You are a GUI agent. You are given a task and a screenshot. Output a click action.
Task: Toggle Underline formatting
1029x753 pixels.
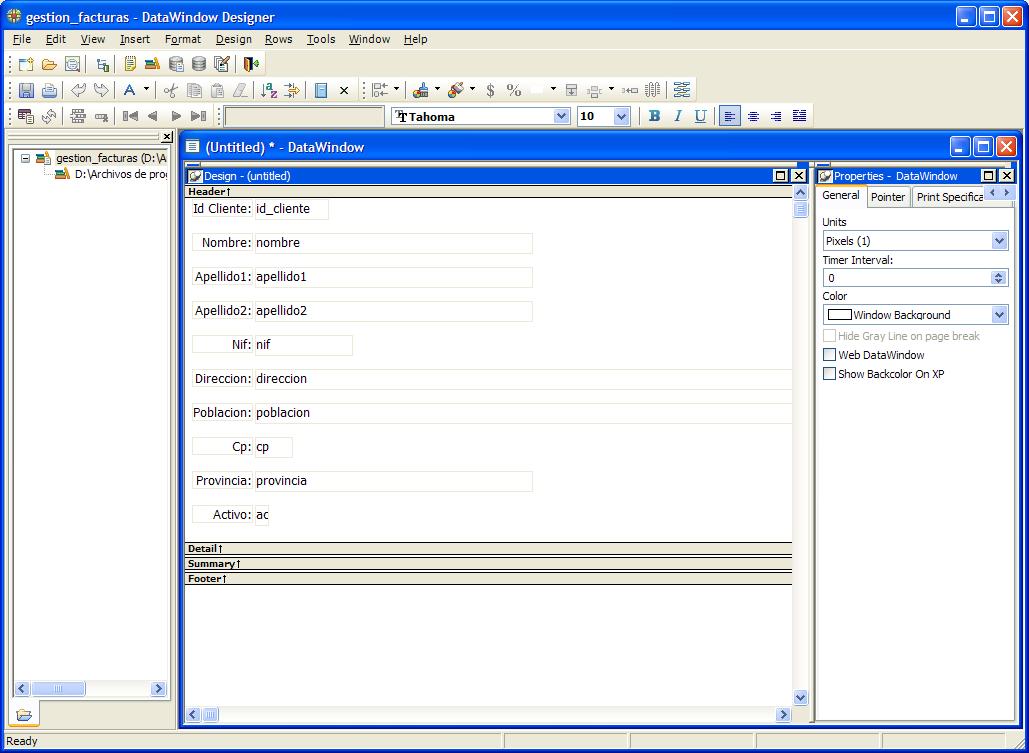click(700, 116)
